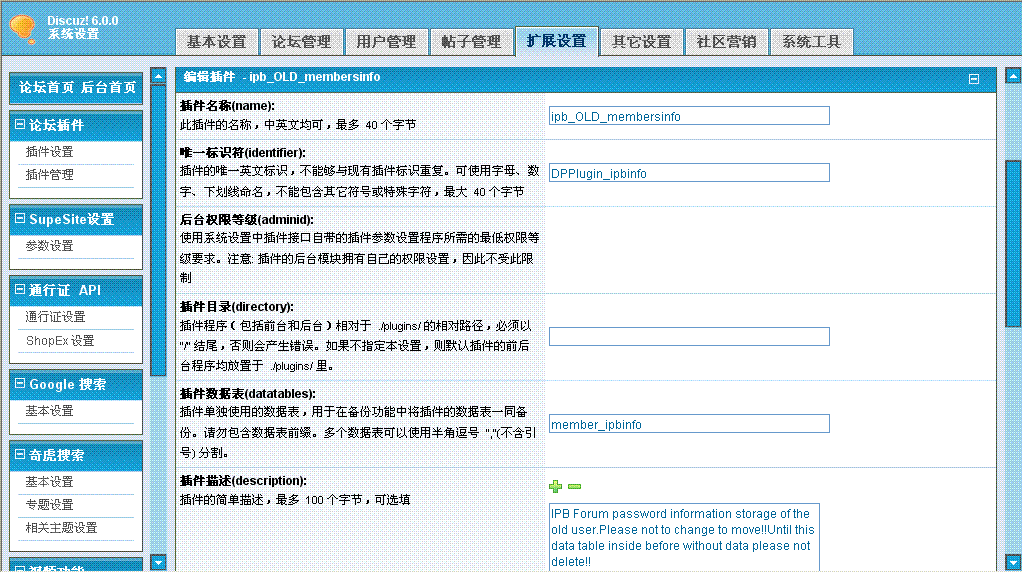Viewport: 1022px width, 572px height.
Task: Click the 插件目录(directory) label
Action: pos(237,306)
